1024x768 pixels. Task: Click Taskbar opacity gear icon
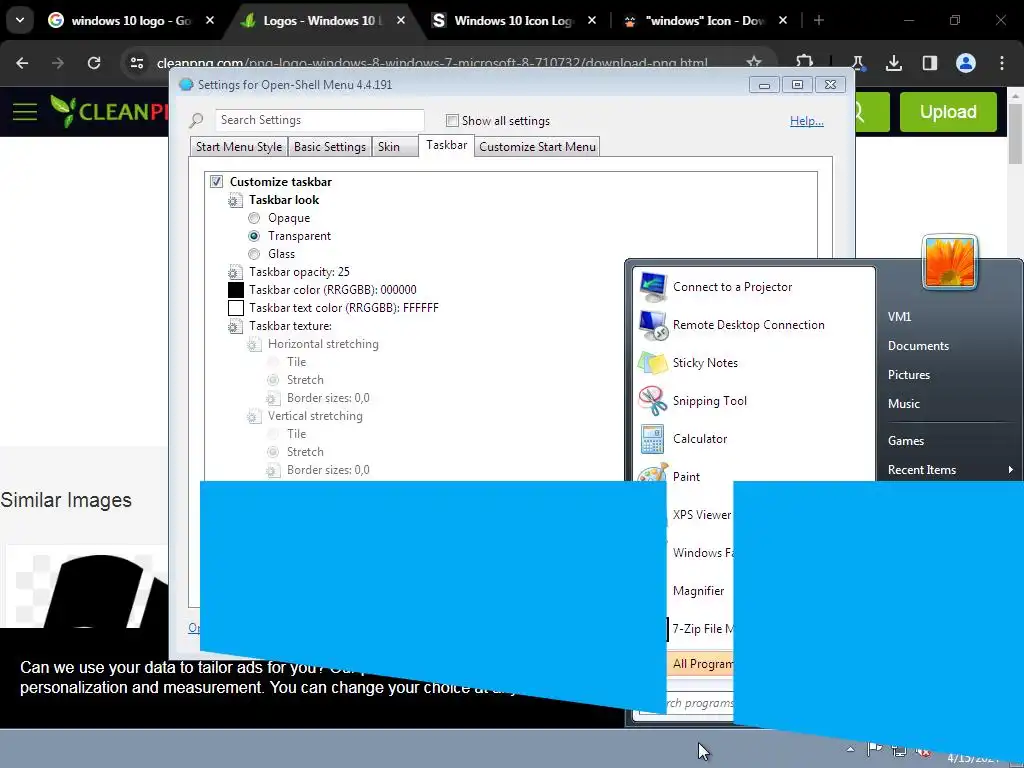[x=235, y=272]
